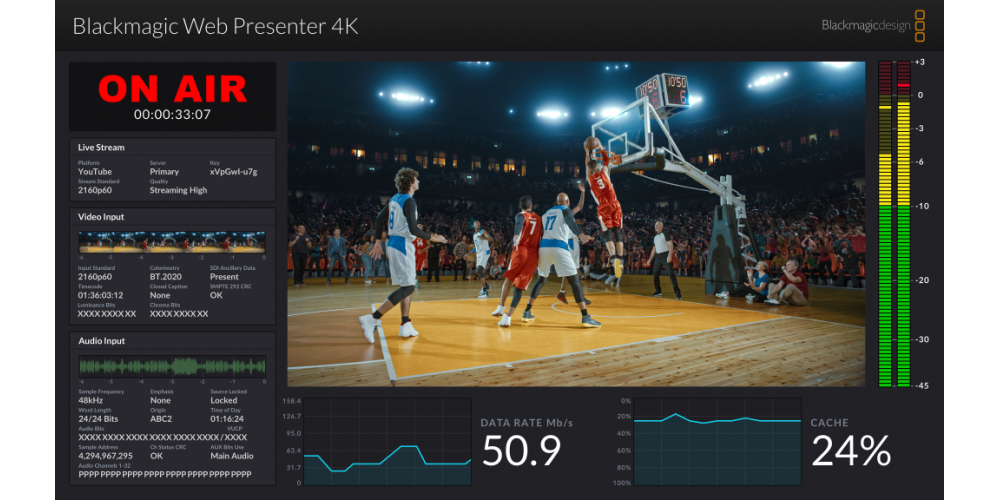Click the Video Input thumbnail filmstrip
Viewport: 1000px width, 500px height.
click(x=172, y=242)
